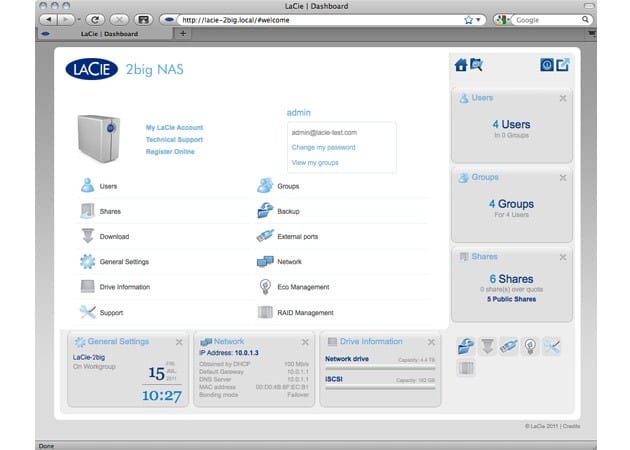Click View my groups
This screenshot has height=450, width=630.
pos(315,163)
